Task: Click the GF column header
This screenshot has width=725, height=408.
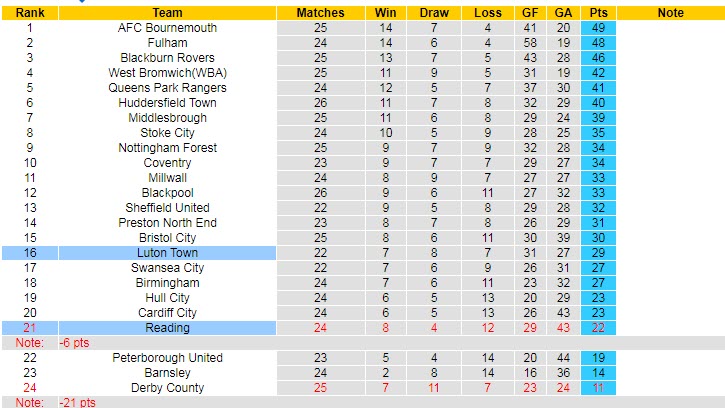Action: [530, 13]
